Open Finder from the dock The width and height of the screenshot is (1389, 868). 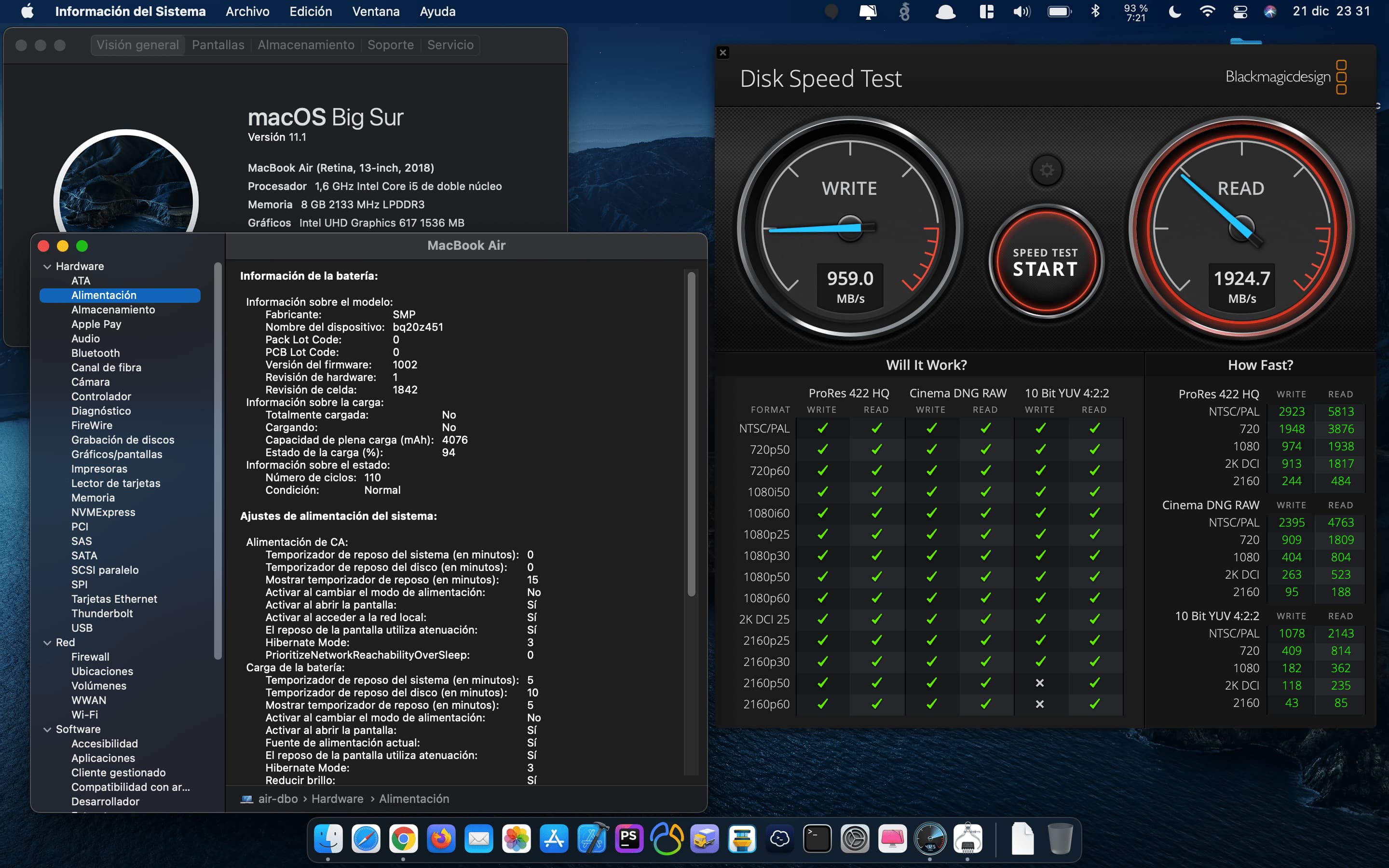coord(328,839)
